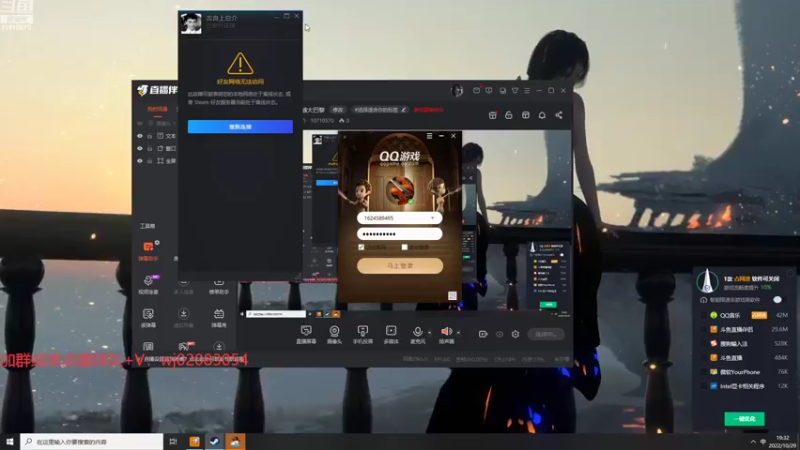Open Task View on the taskbar

(173, 441)
